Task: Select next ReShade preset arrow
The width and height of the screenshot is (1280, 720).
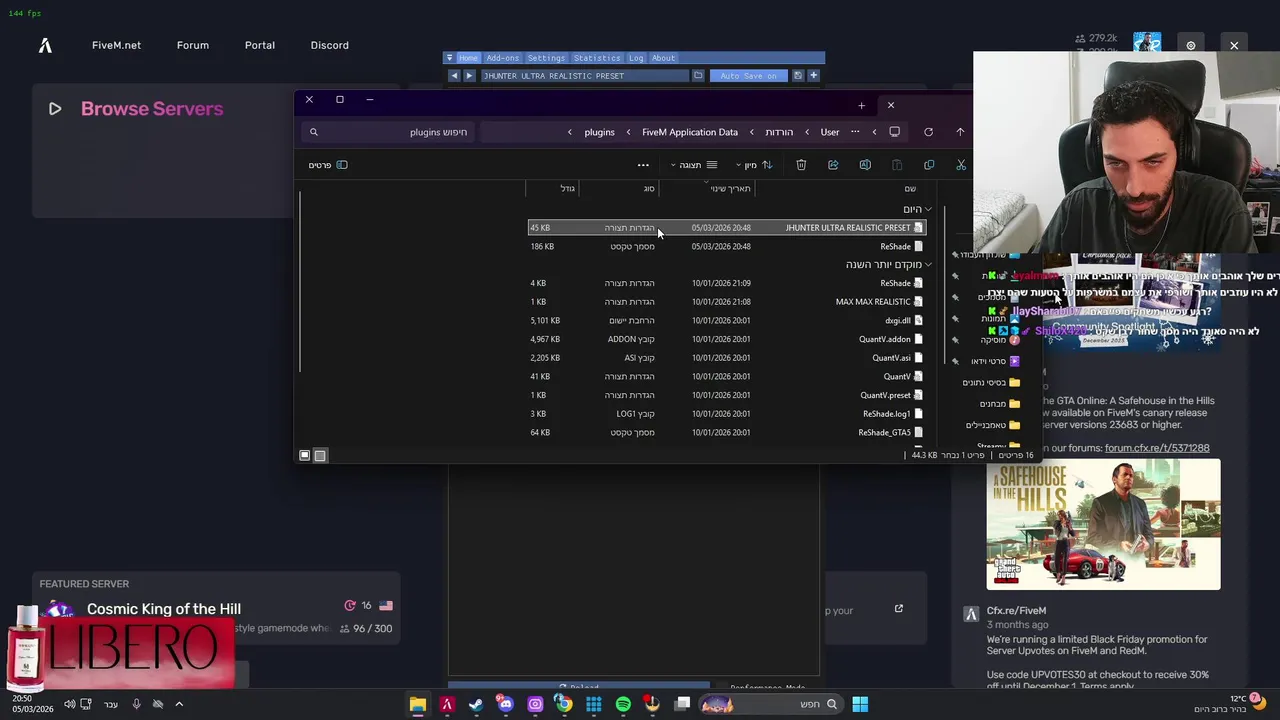Action: pos(469,76)
